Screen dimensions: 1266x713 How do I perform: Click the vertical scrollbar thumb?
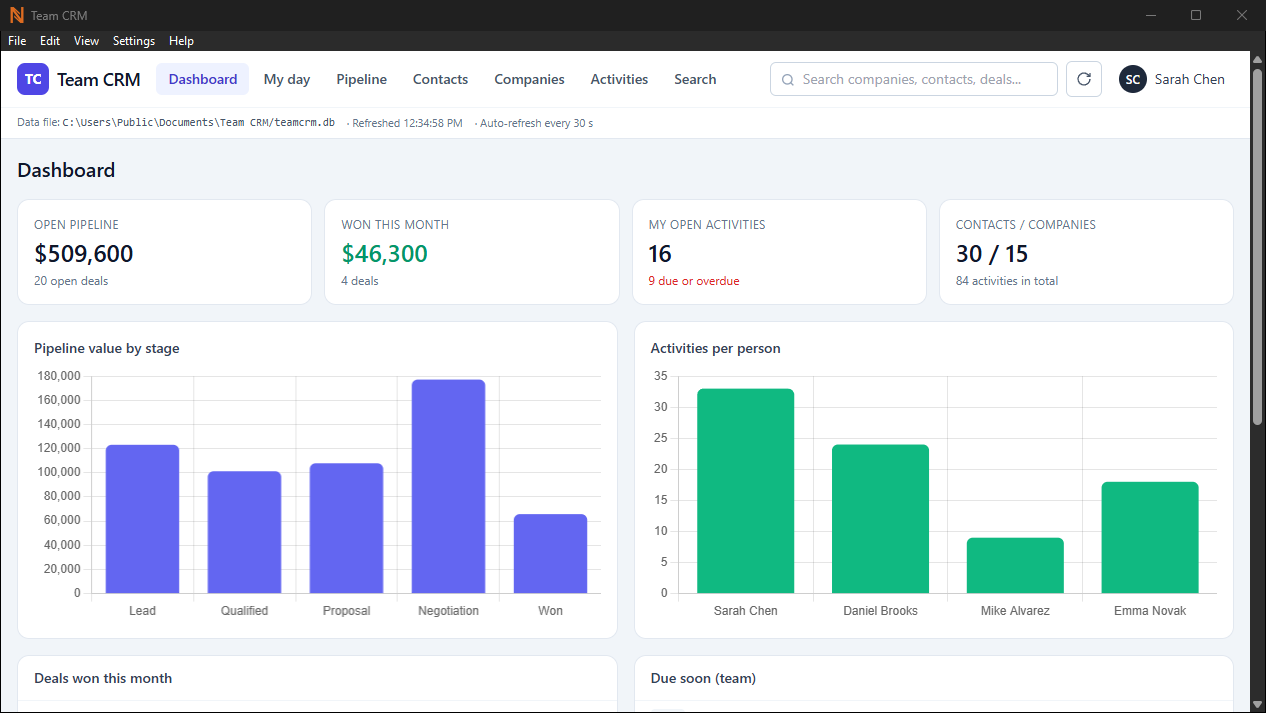tap(1258, 246)
